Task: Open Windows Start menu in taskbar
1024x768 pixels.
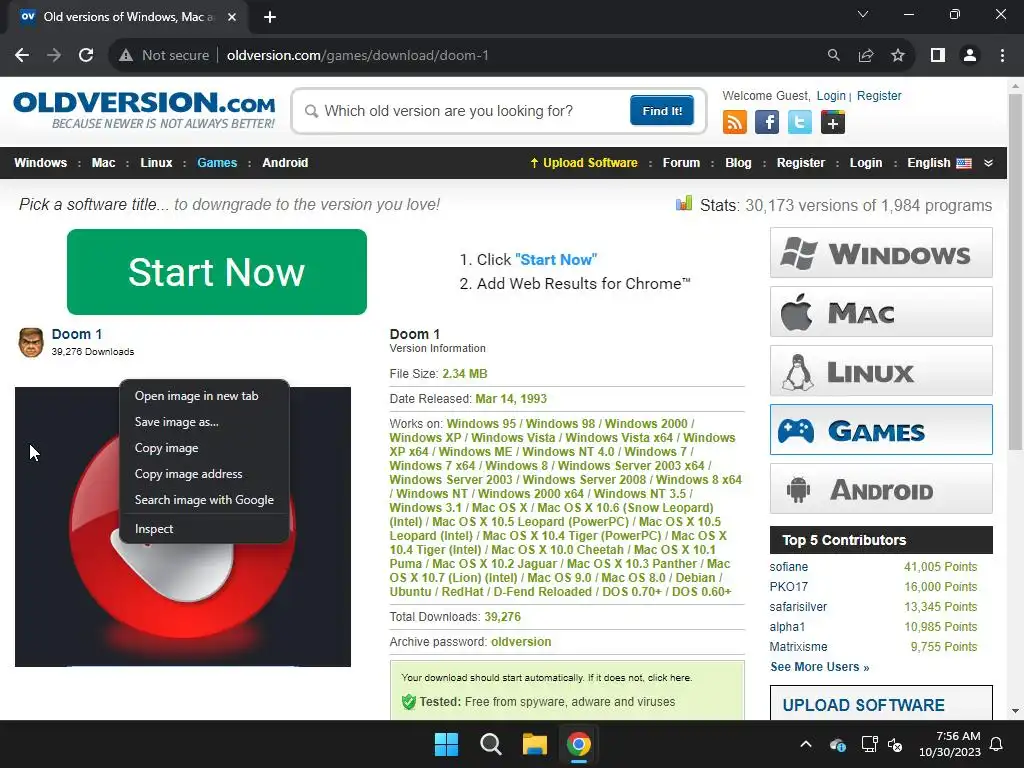Action: (447, 744)
